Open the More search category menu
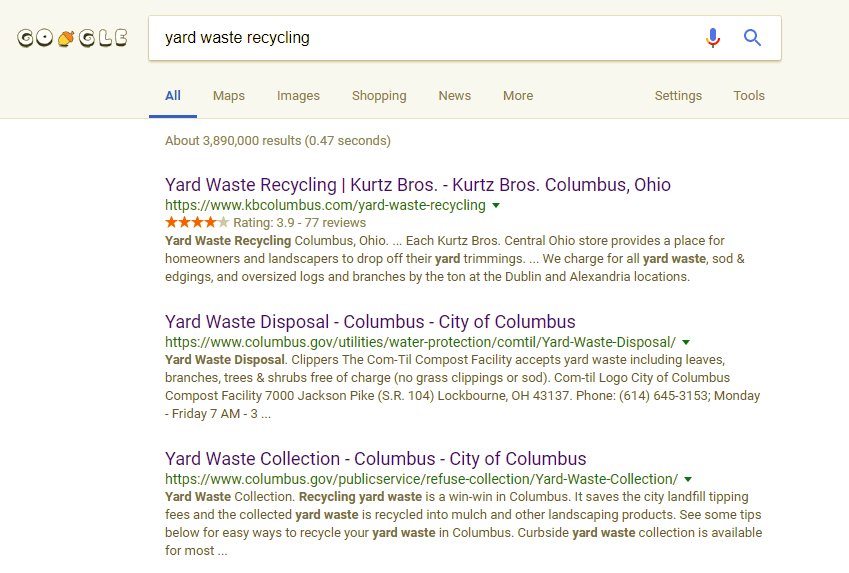 tap(518, 96)
